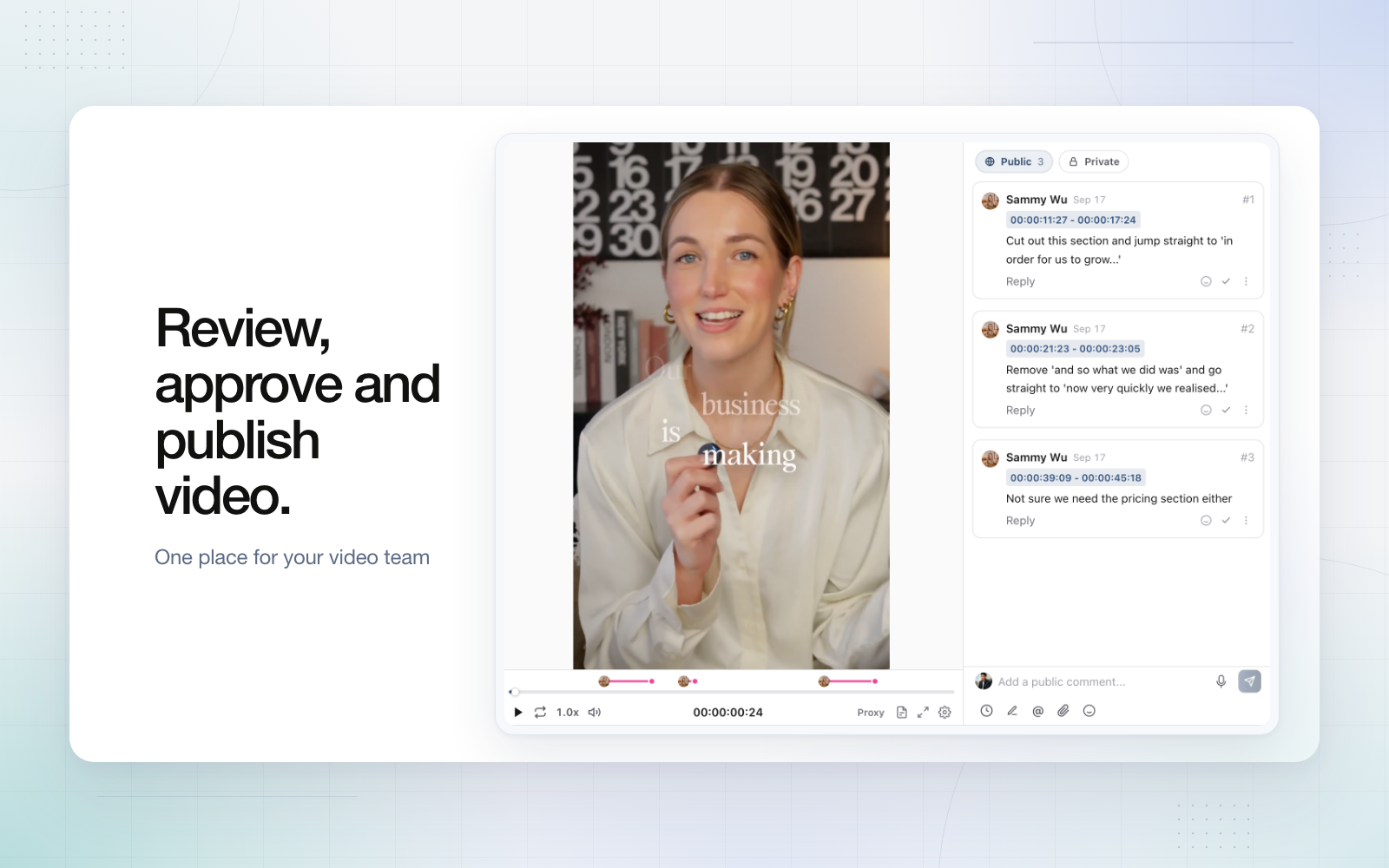The height and width of the screenshot is (868, 1389).
Task: Open Sammy Wu avatar on comment #1
Action: (x=990, y=201)
